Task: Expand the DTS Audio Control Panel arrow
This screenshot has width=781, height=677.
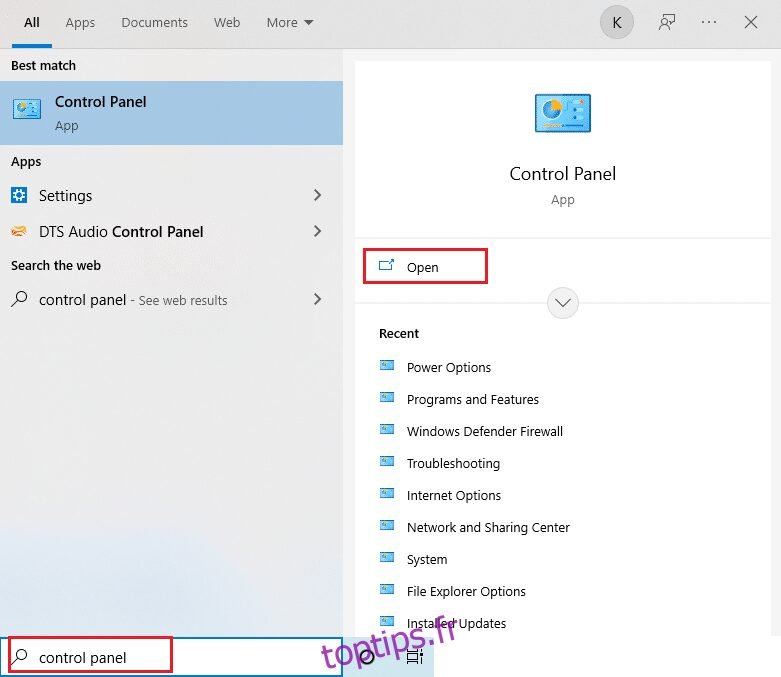Action: click(317, 231)
